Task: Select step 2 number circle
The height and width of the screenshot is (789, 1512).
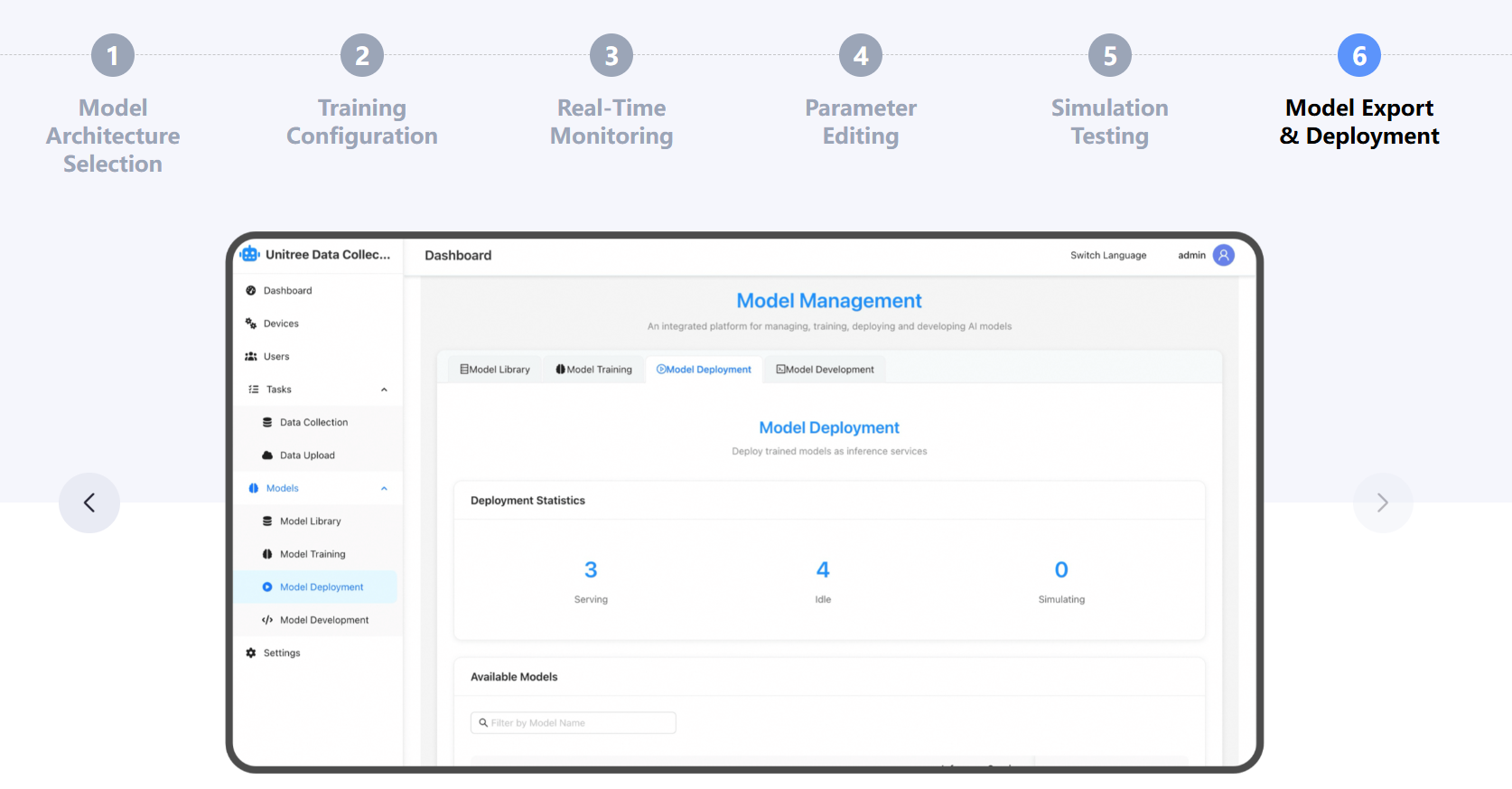Action: pos(362,56)
